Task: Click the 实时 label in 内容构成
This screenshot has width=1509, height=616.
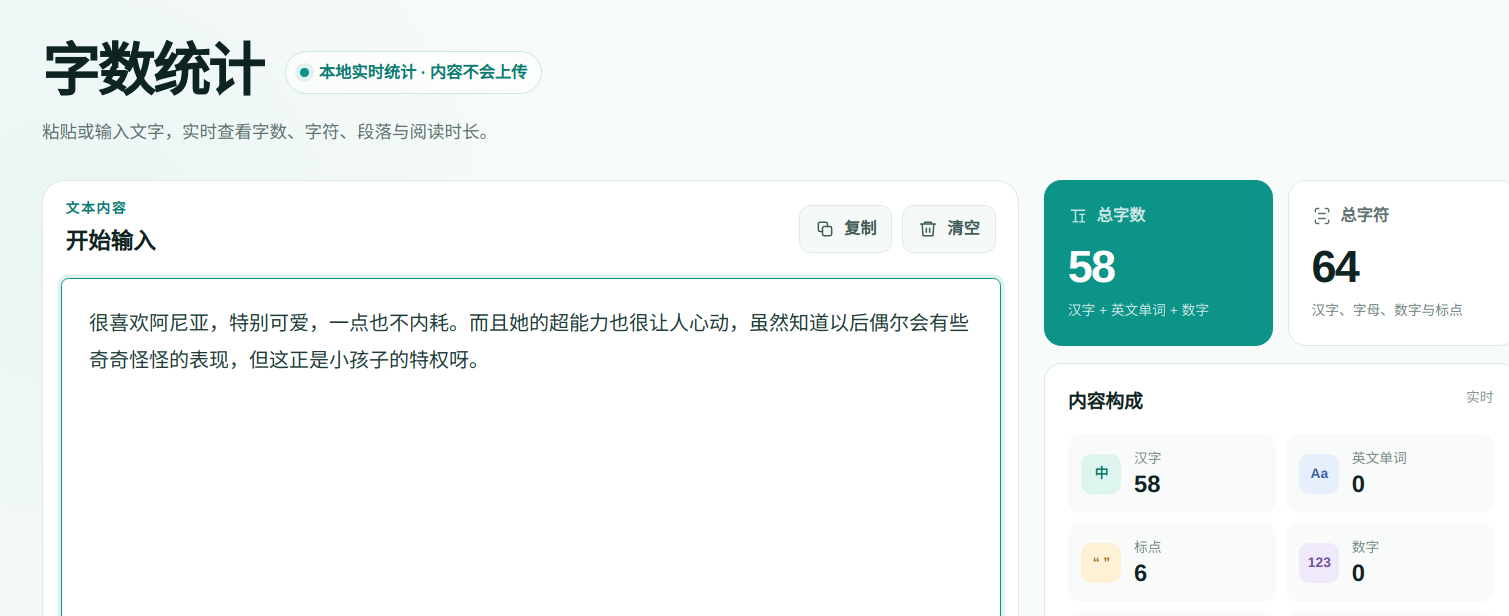Action: (x=1479, y=397)
